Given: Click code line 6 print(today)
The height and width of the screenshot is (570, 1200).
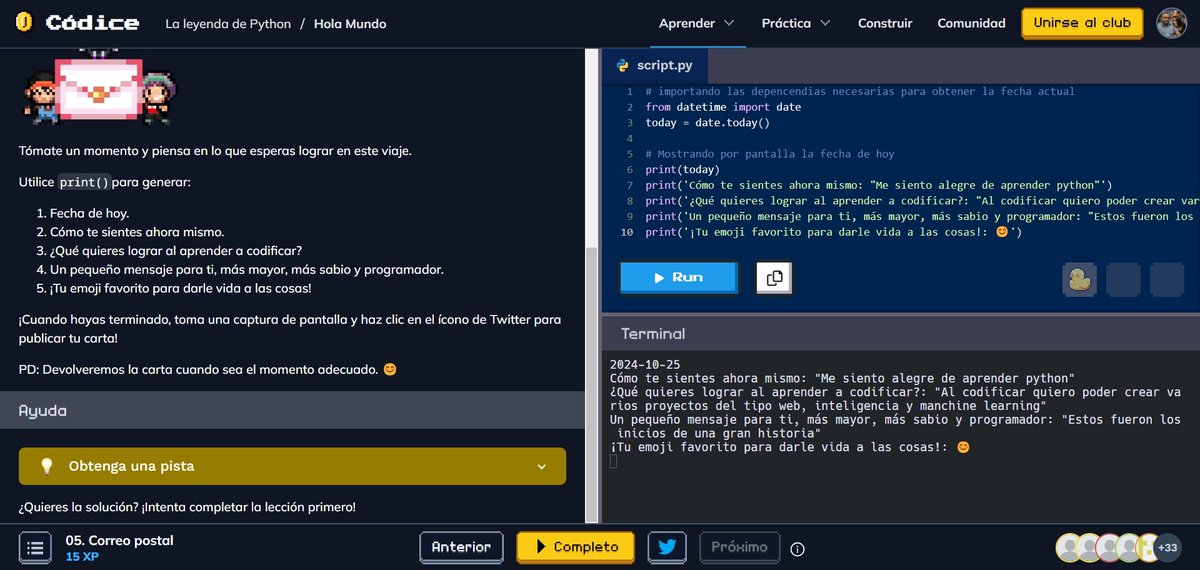Looking at the screenshot, I should (x=683, y=170).
